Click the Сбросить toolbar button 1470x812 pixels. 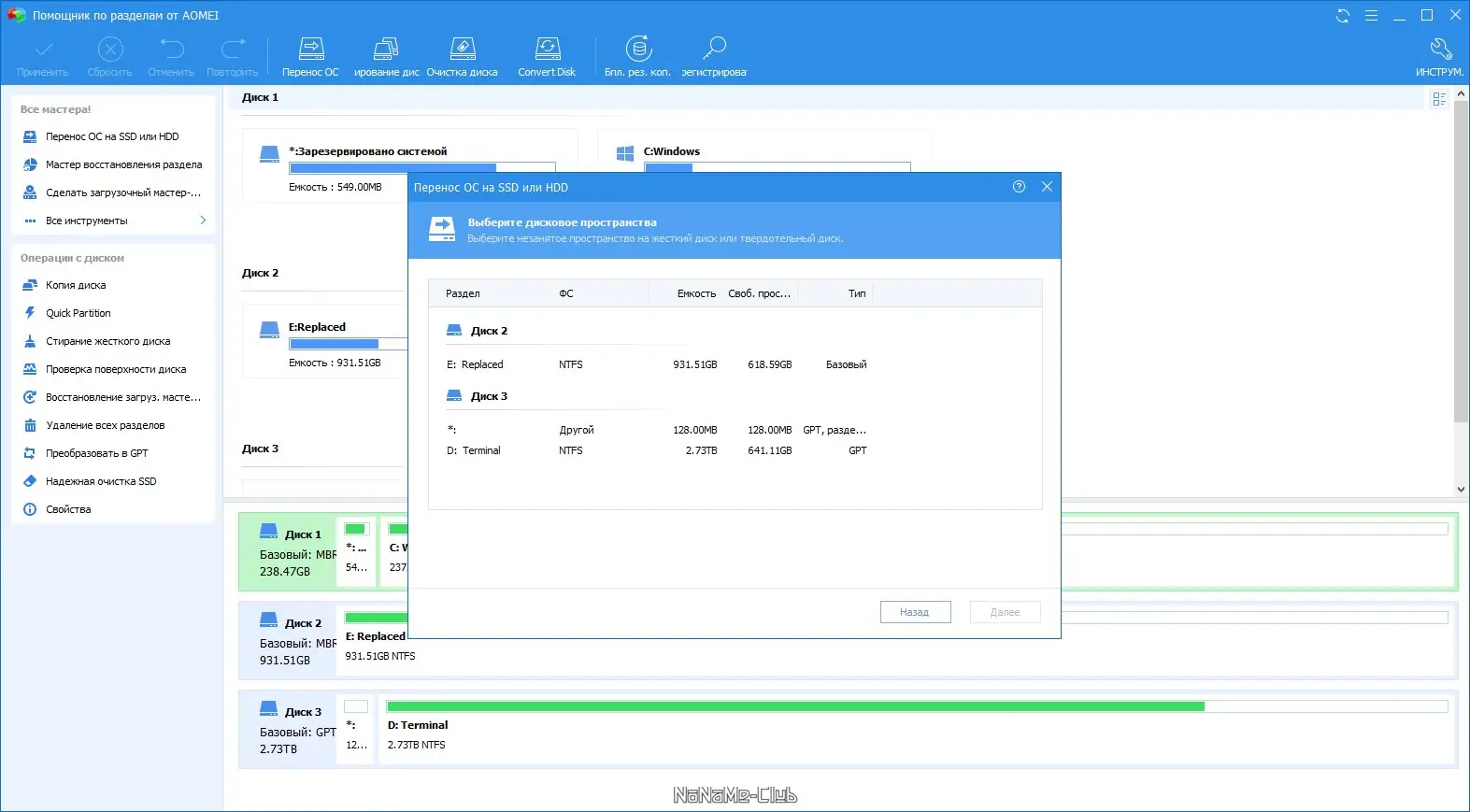point(110,56)
